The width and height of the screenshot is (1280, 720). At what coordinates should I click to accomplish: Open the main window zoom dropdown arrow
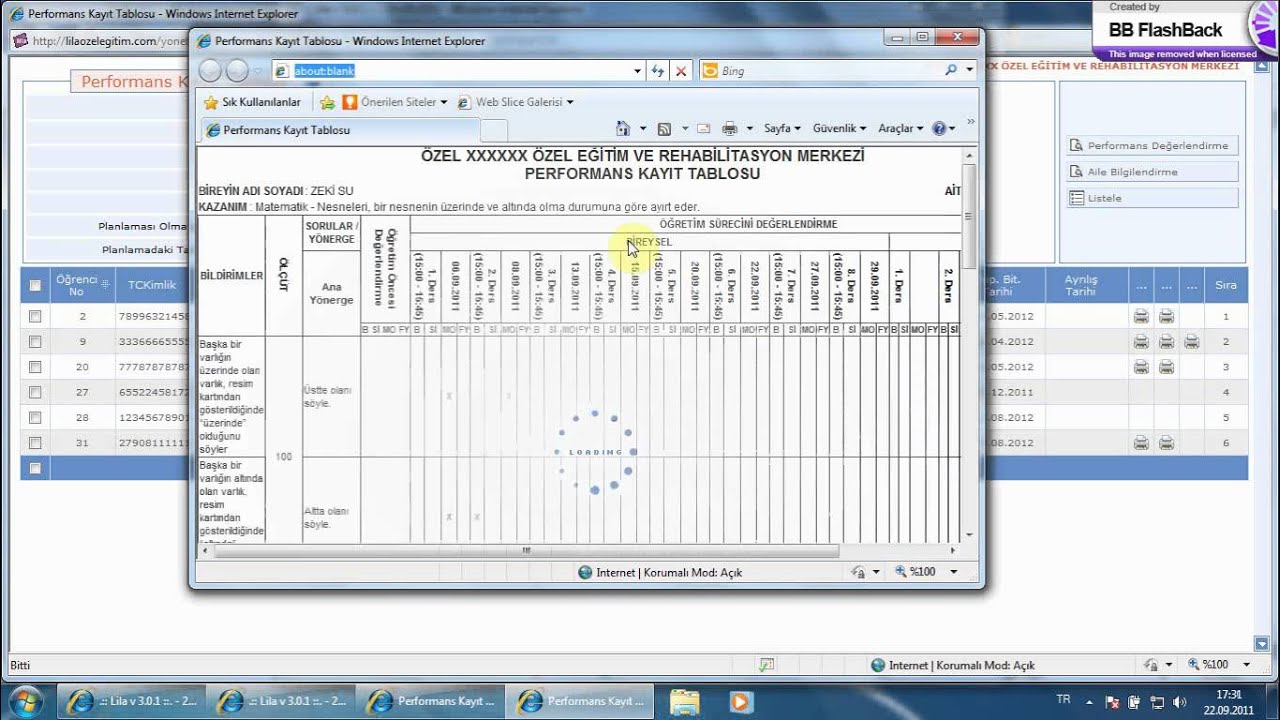tap(1246, 664)
